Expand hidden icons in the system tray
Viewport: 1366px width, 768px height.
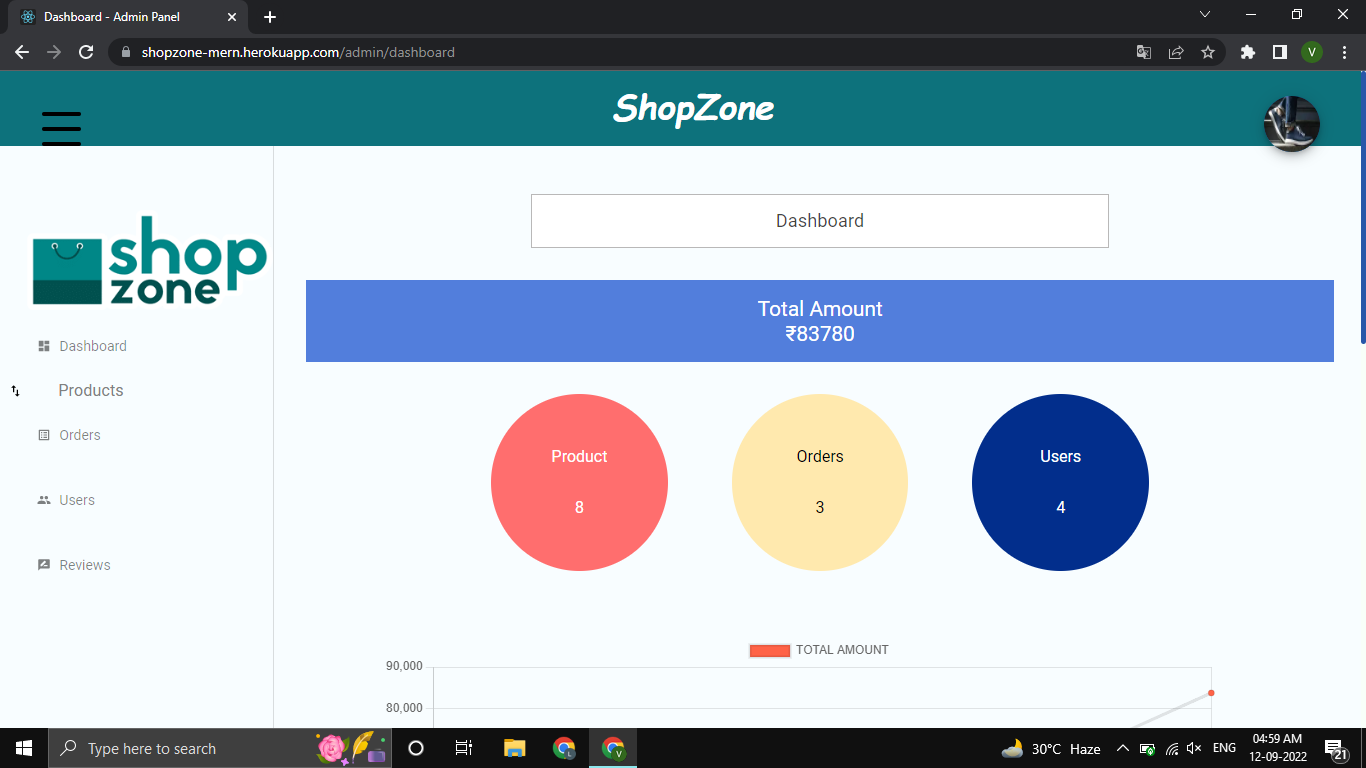point(1123,748)
